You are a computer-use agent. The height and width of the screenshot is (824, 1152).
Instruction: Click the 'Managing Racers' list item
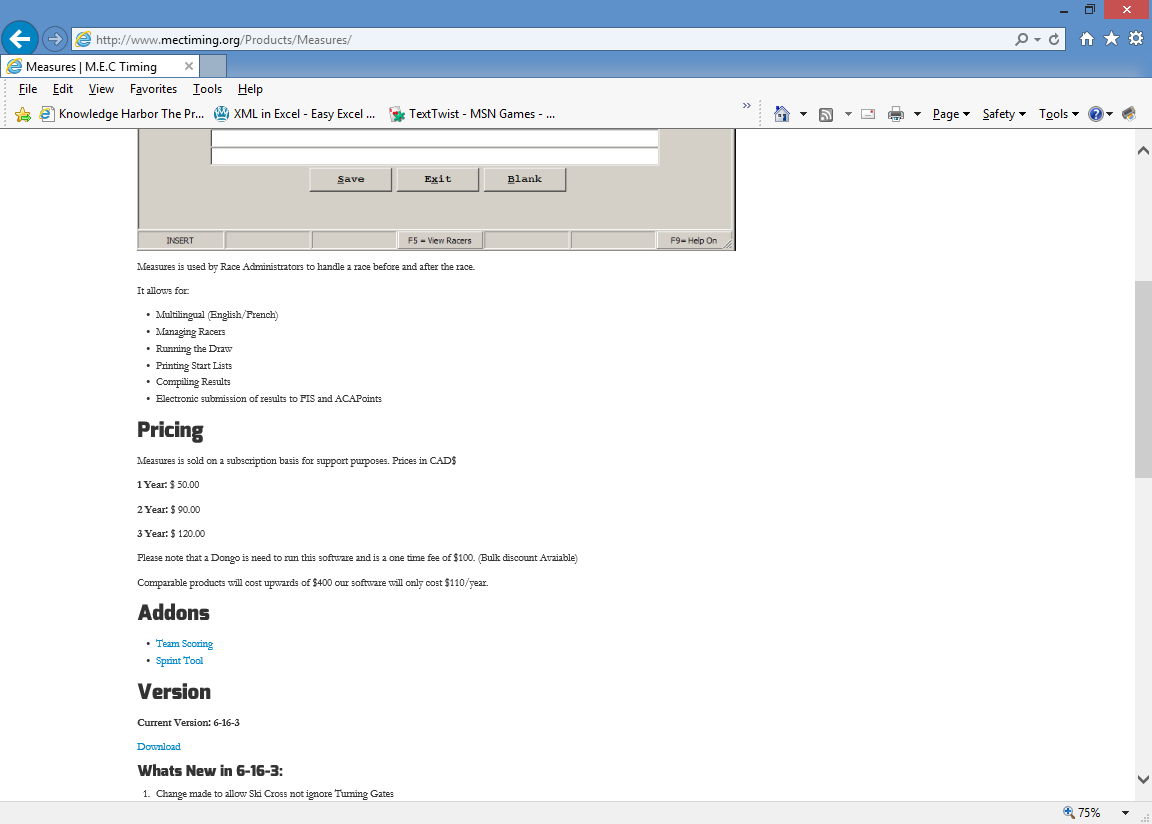click(x=190, y=331)
